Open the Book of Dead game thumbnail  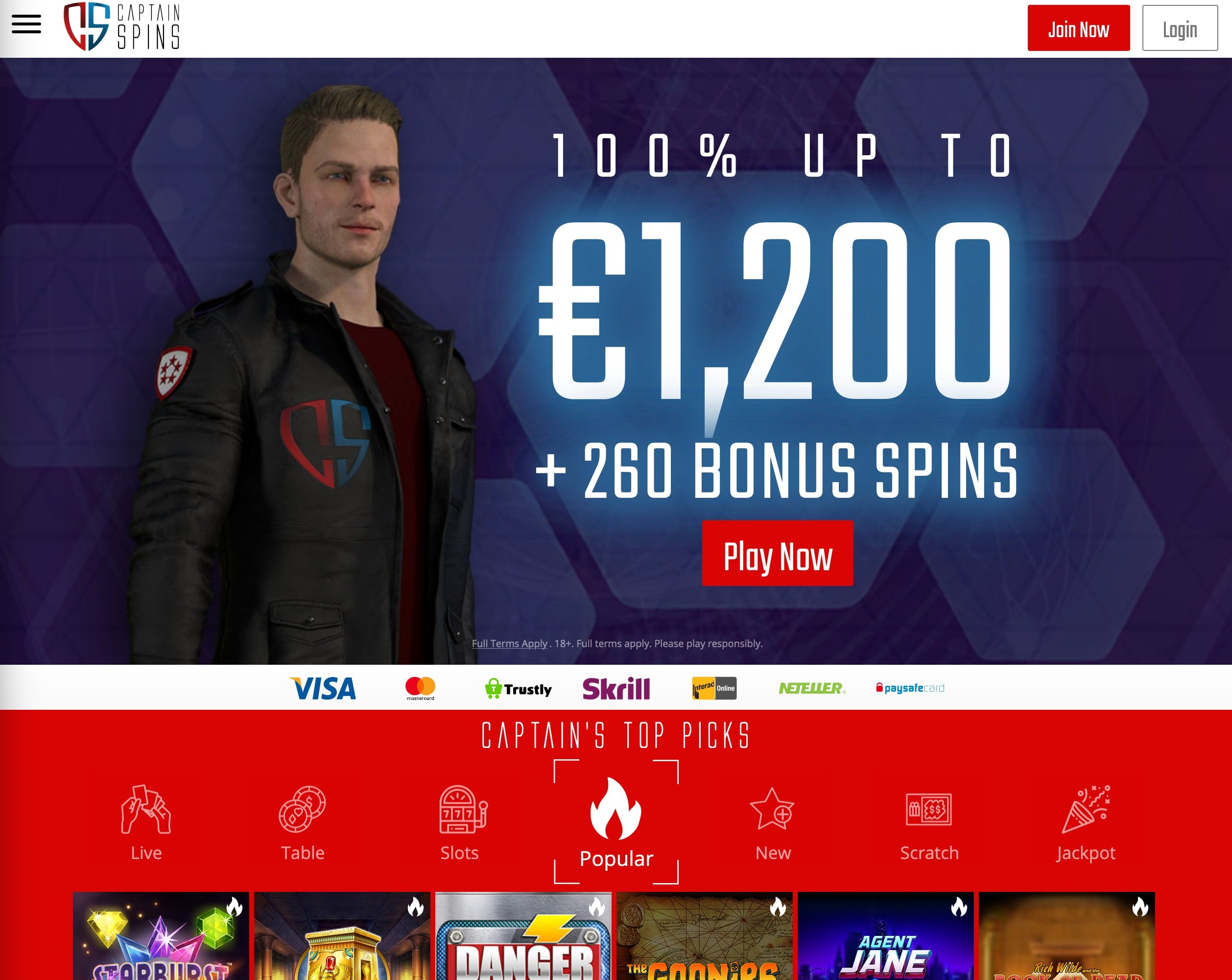pos(1066,936)
